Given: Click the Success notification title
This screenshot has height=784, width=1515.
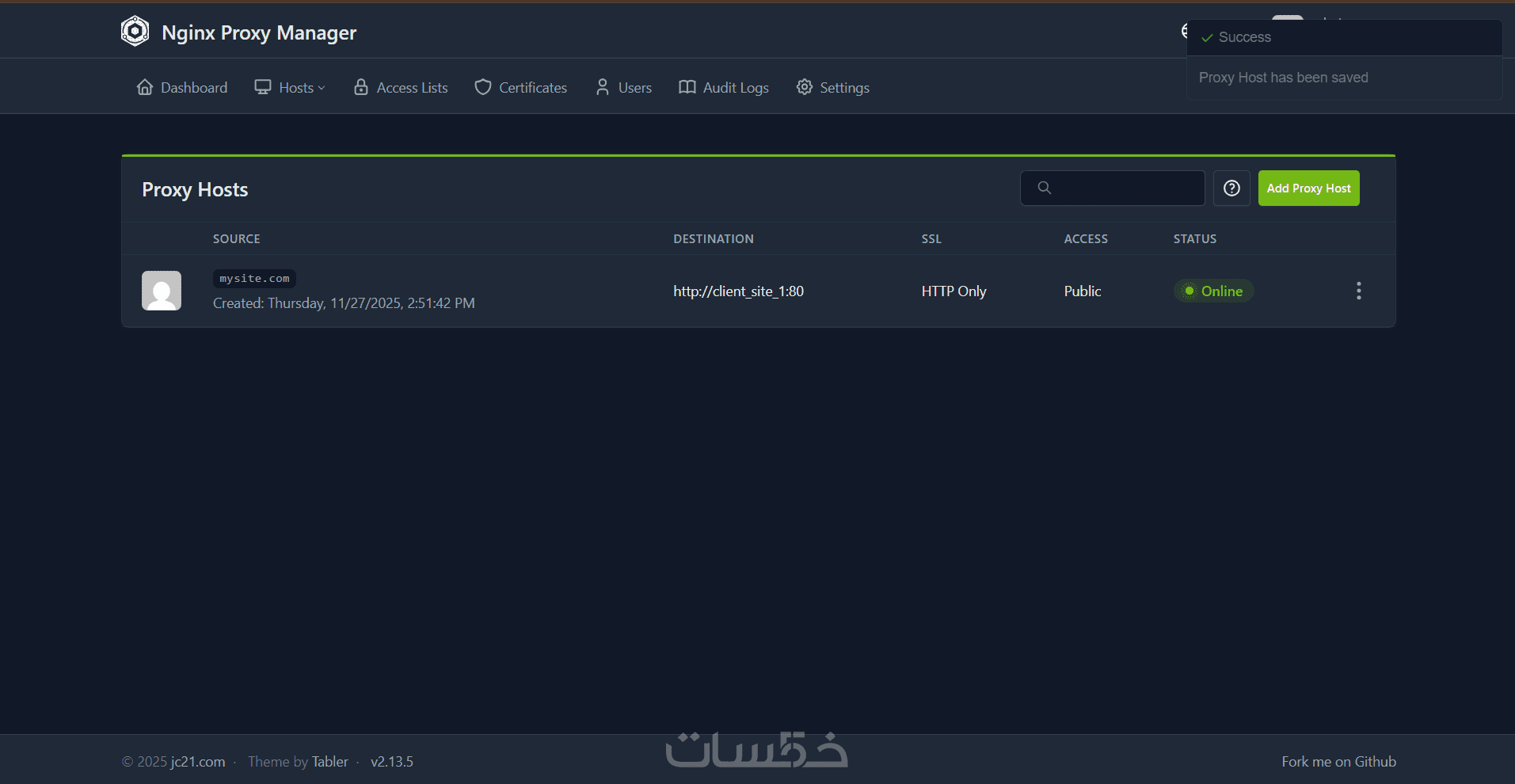Looking at the screenshot, I should tap(1245, 37).
